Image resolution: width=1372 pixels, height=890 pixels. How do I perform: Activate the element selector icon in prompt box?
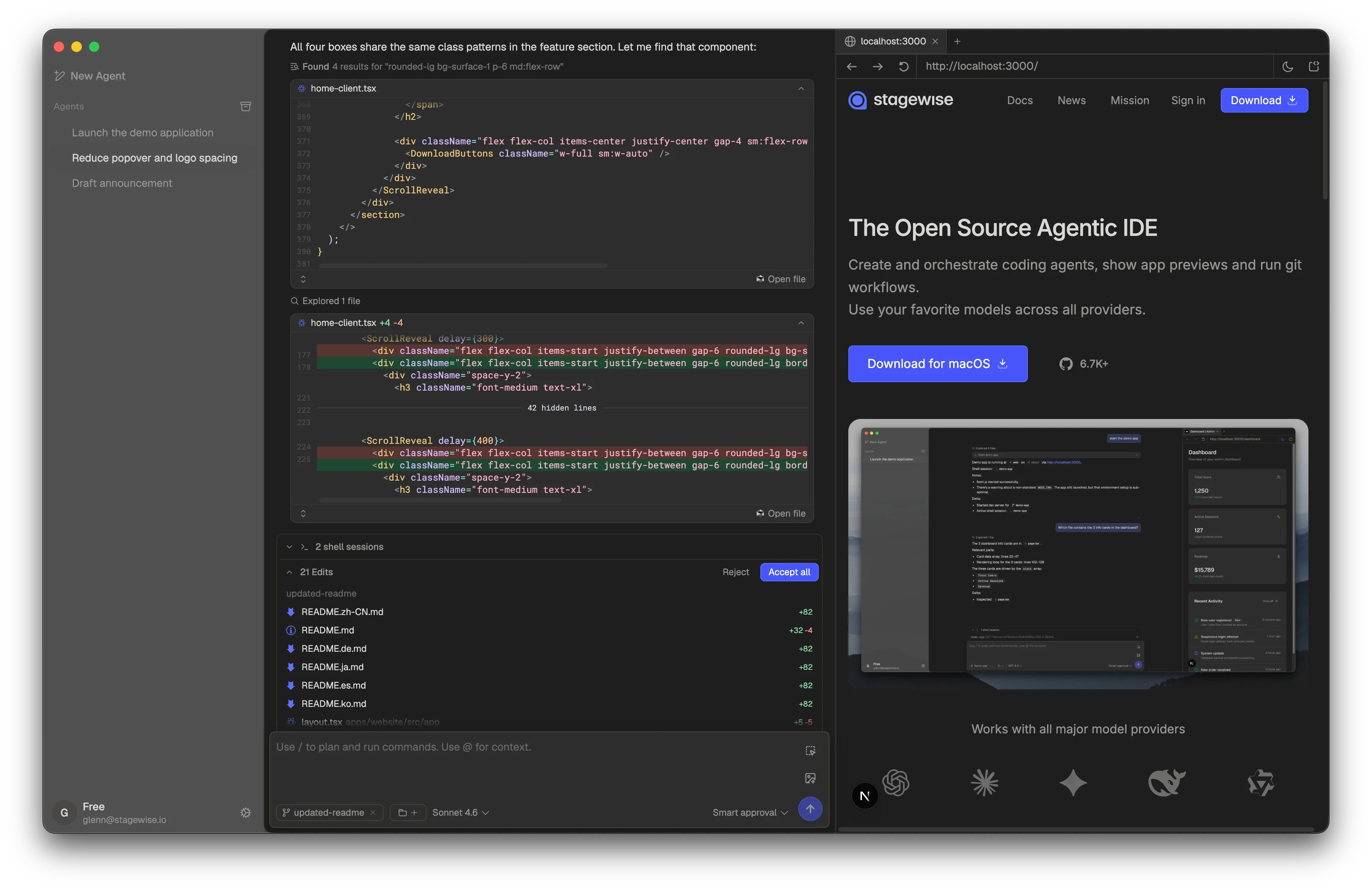tap(810, 751)
